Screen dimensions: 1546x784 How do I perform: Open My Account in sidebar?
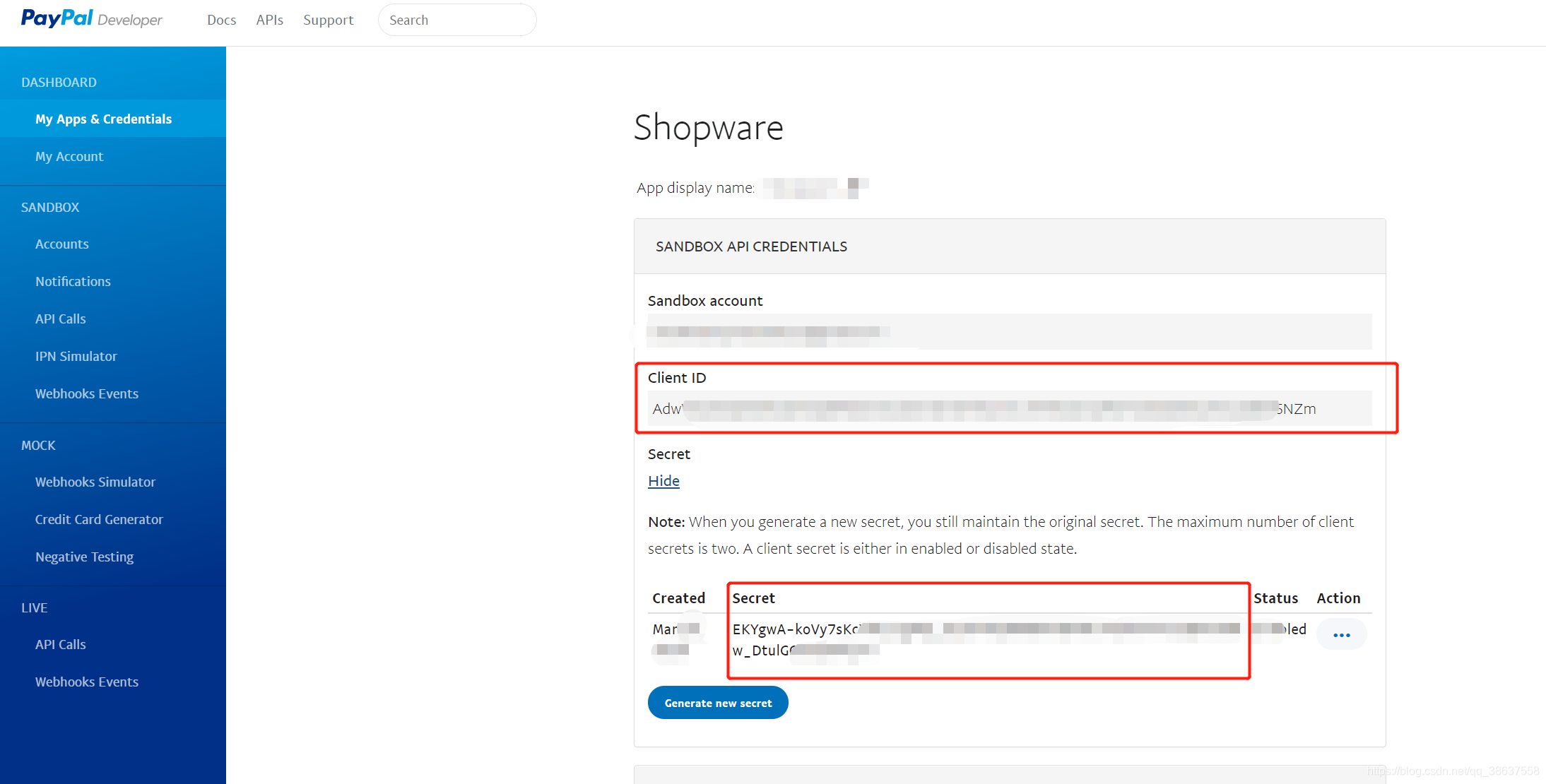pos(69,156)
